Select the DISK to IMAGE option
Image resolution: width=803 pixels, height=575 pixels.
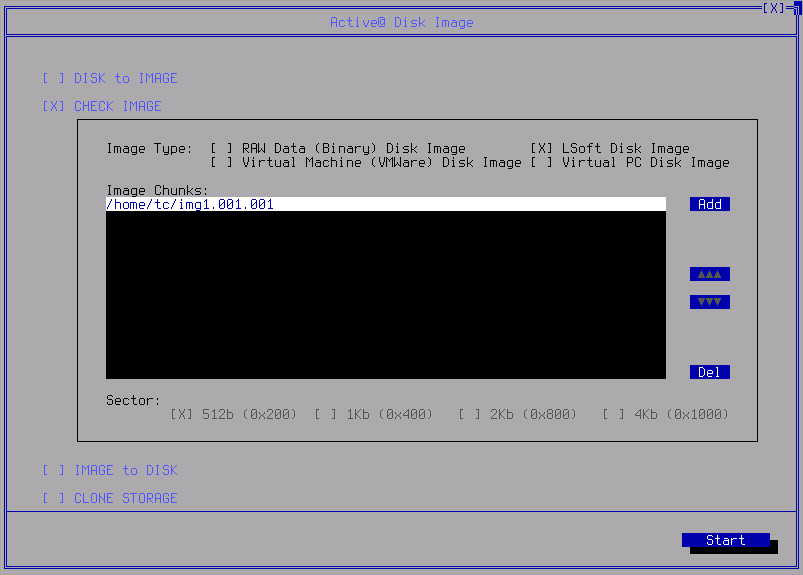(110, 78)
